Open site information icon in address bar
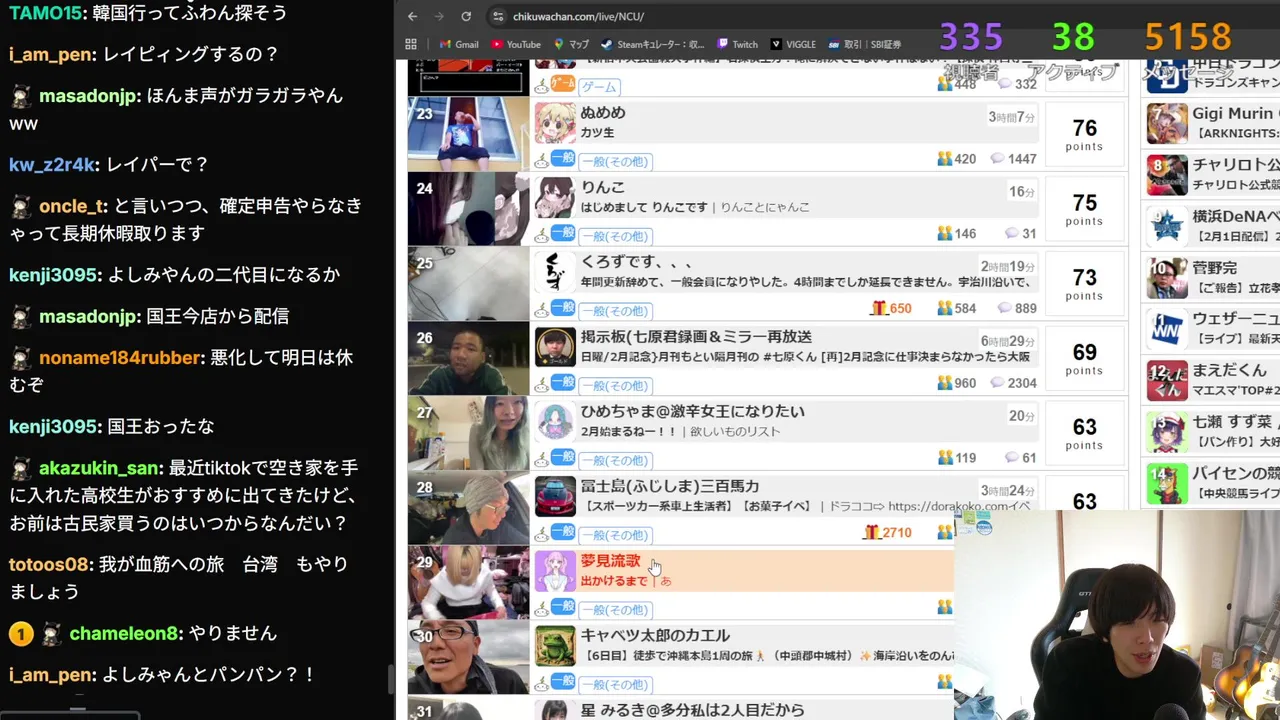 tap(498, 16)
